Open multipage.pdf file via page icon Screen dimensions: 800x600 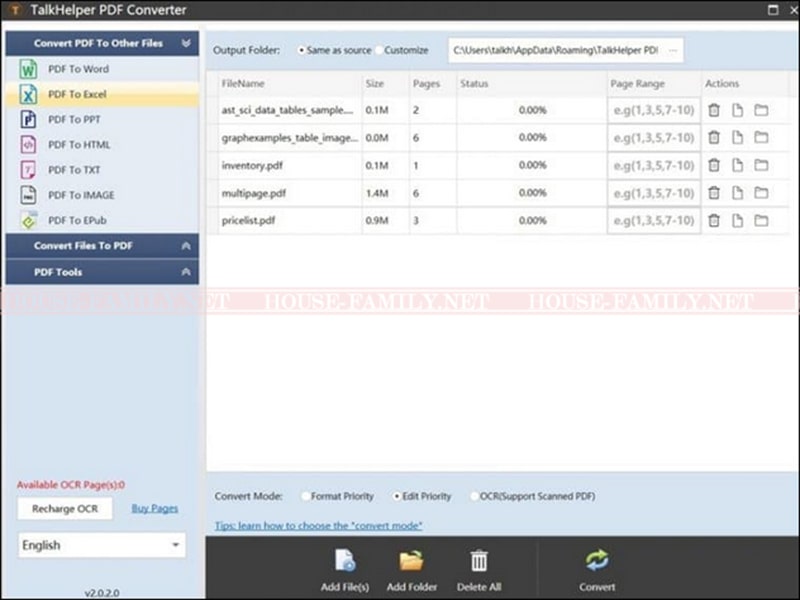pyautogui.click(x=737, y=193)
